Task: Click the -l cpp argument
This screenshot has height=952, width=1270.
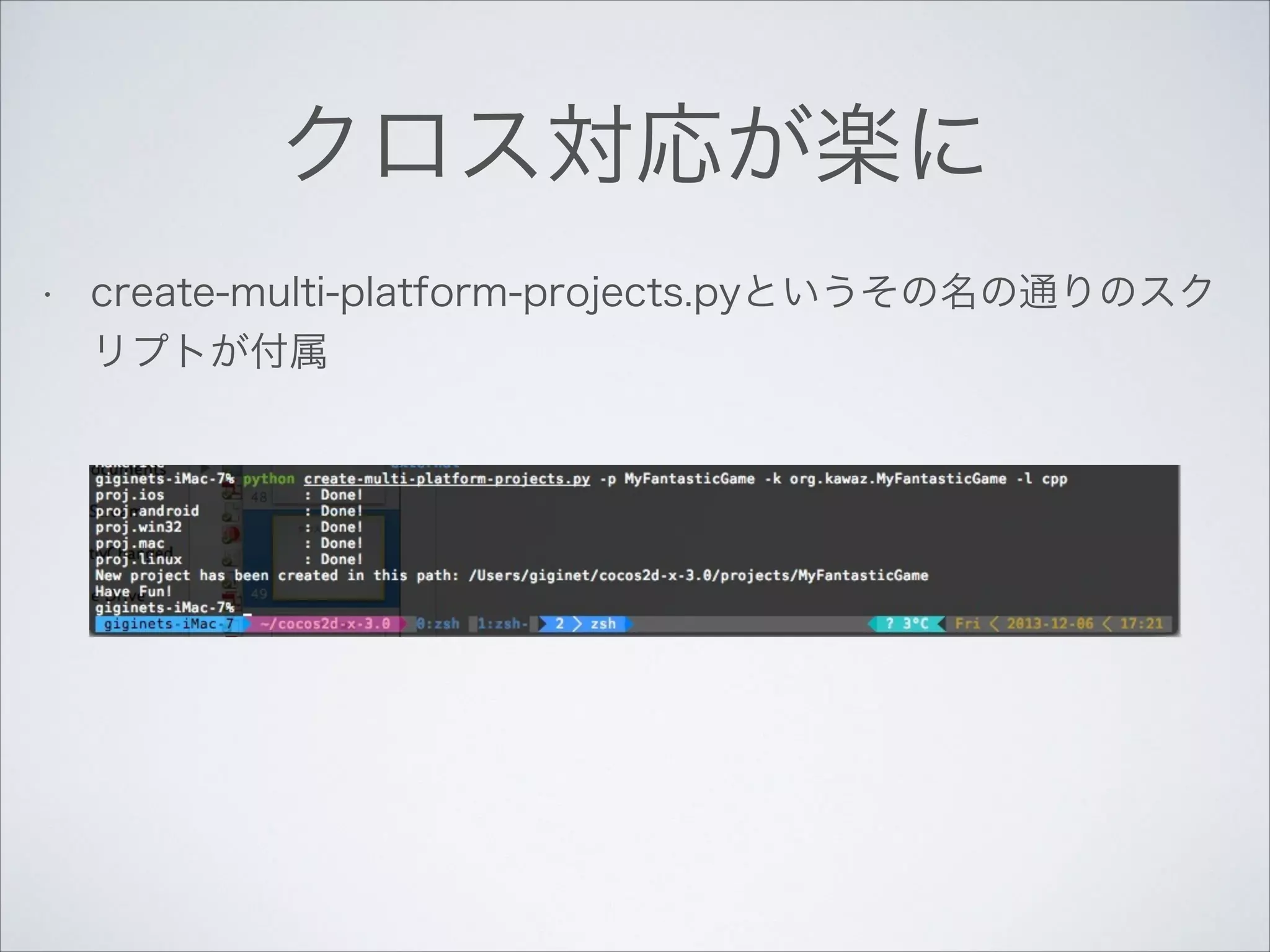Action: 1042,478
